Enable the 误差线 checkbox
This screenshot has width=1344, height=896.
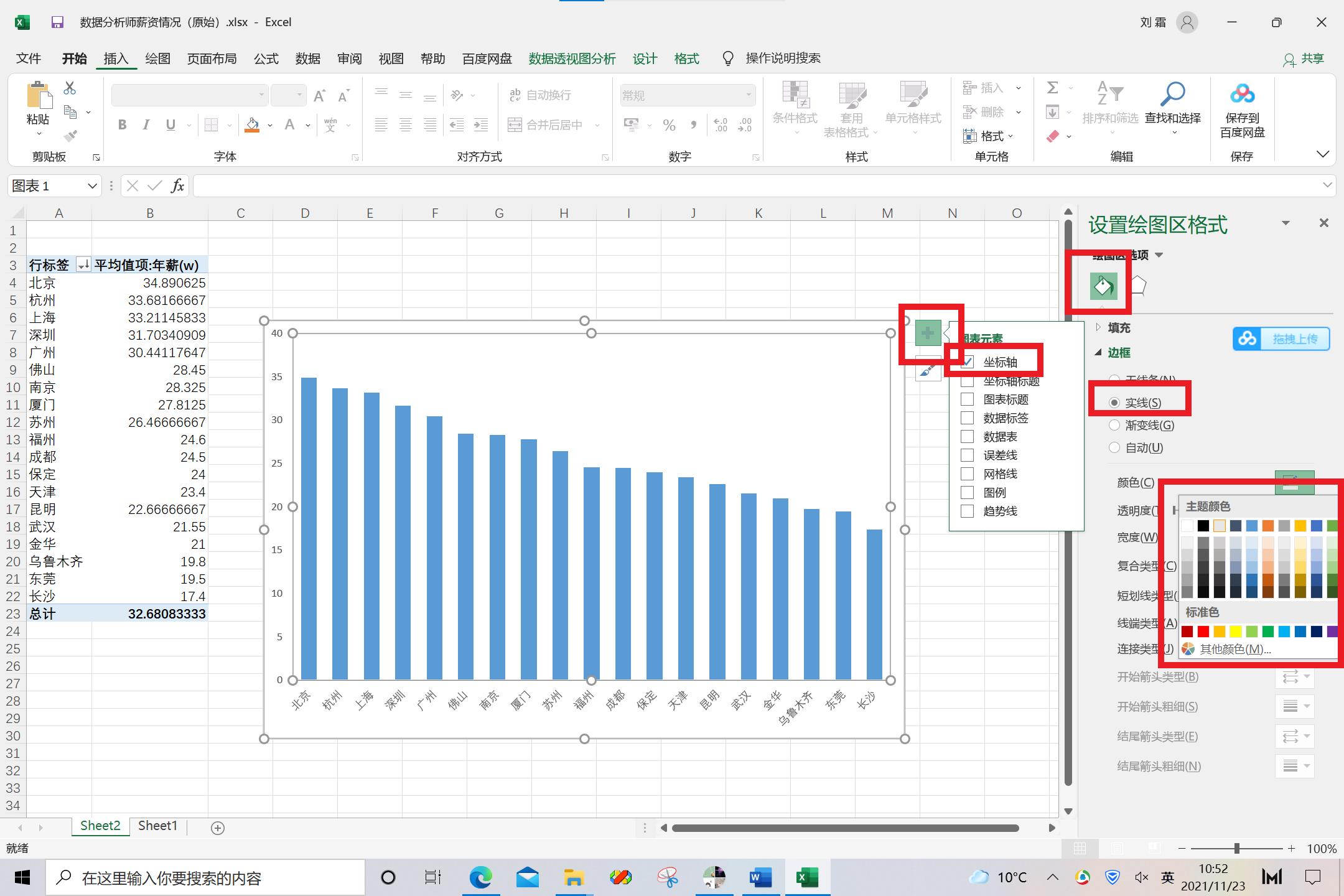pyautogui.click(x=967, y=455)
